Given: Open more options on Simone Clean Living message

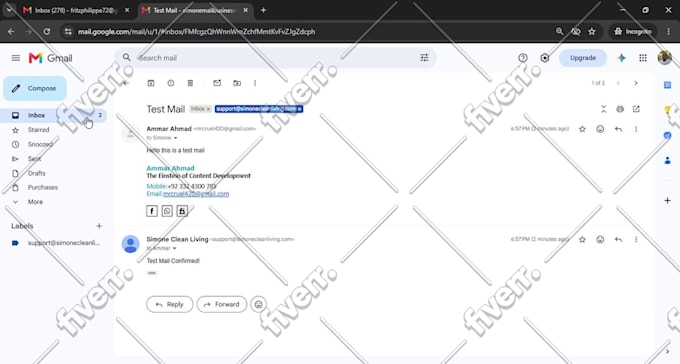Looking at the screenshot, I should [x=636, y=239].
